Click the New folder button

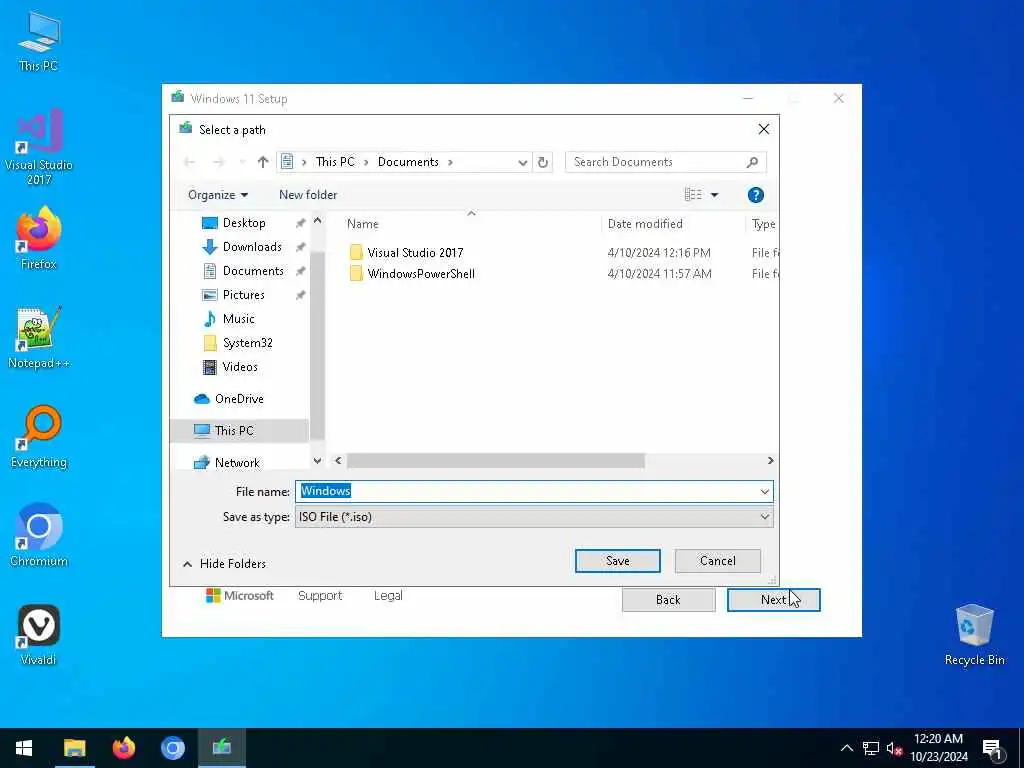point(308,195)
